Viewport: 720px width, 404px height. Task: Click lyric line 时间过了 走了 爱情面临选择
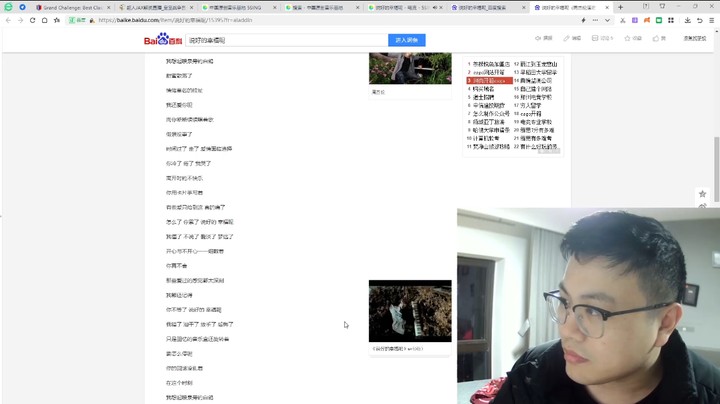coord(199,149)
